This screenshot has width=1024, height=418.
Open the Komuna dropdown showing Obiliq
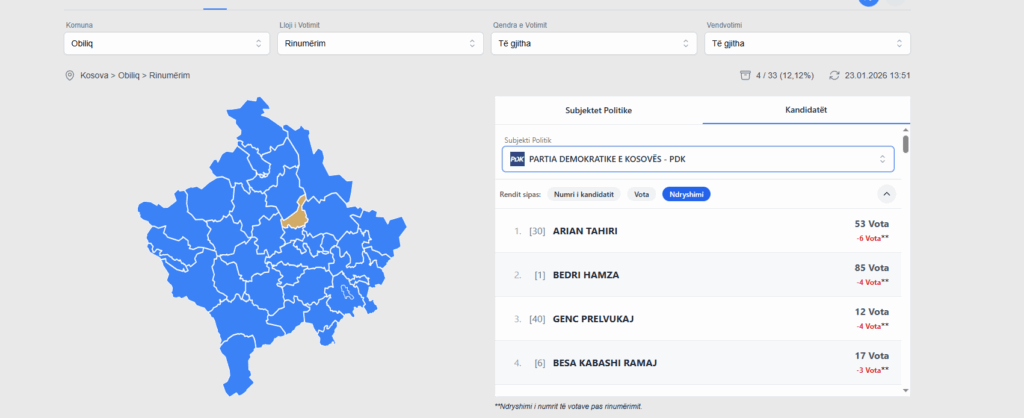tap(165, 44)
